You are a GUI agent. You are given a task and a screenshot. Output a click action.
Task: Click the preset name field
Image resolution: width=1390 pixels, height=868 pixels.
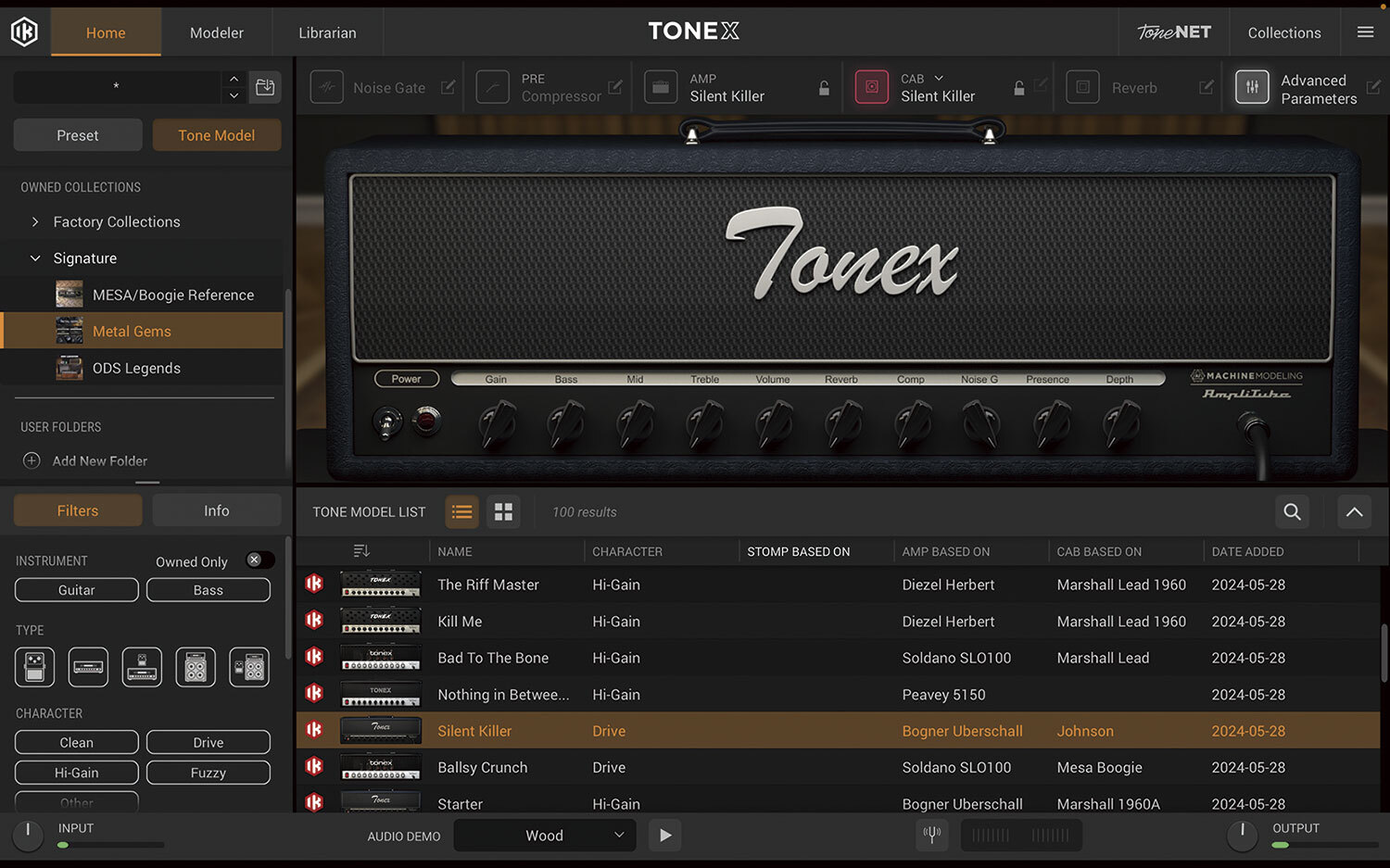(117, 87)
